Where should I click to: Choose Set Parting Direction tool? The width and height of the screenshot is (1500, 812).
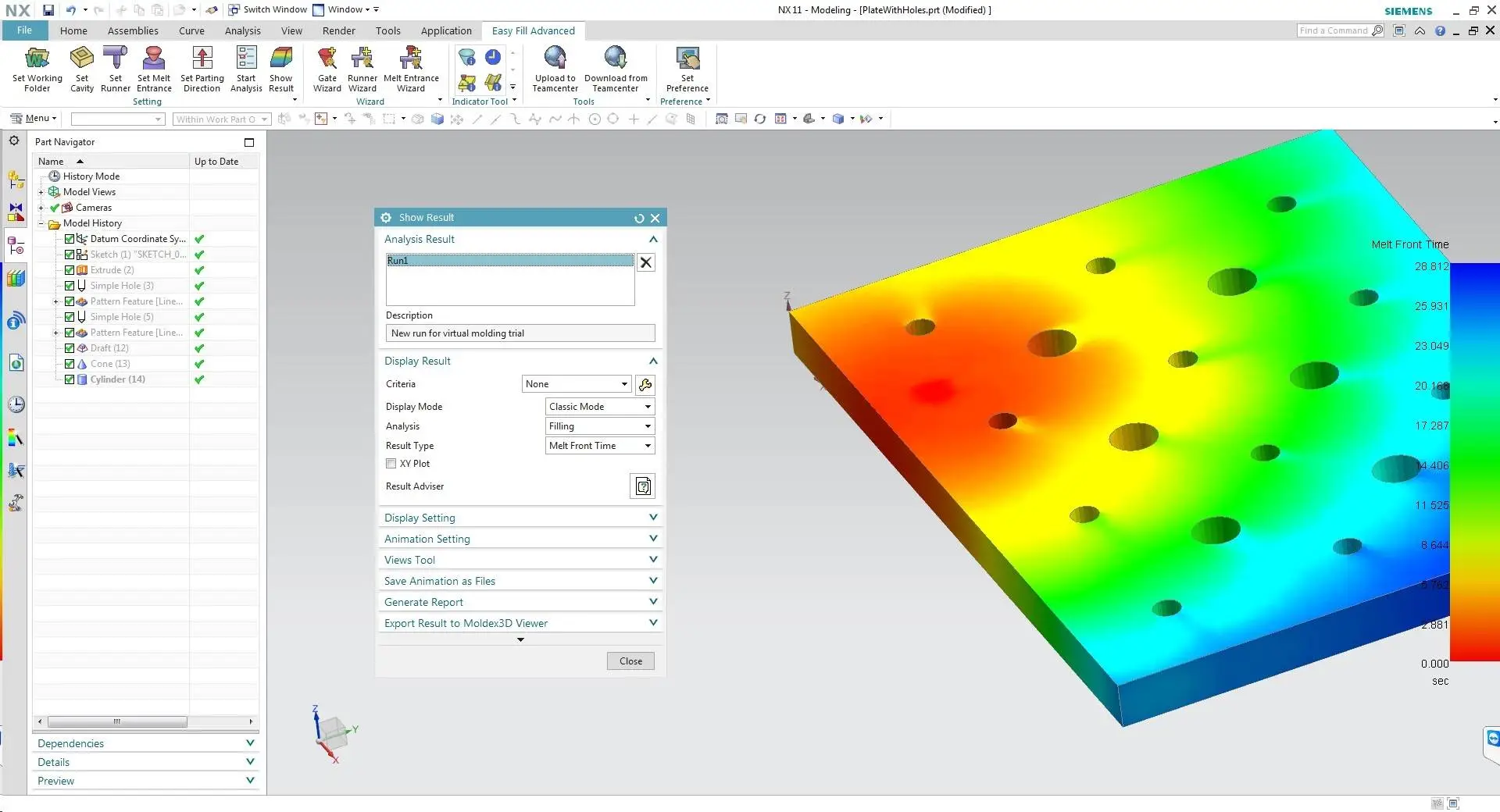(x=202, y=69)
